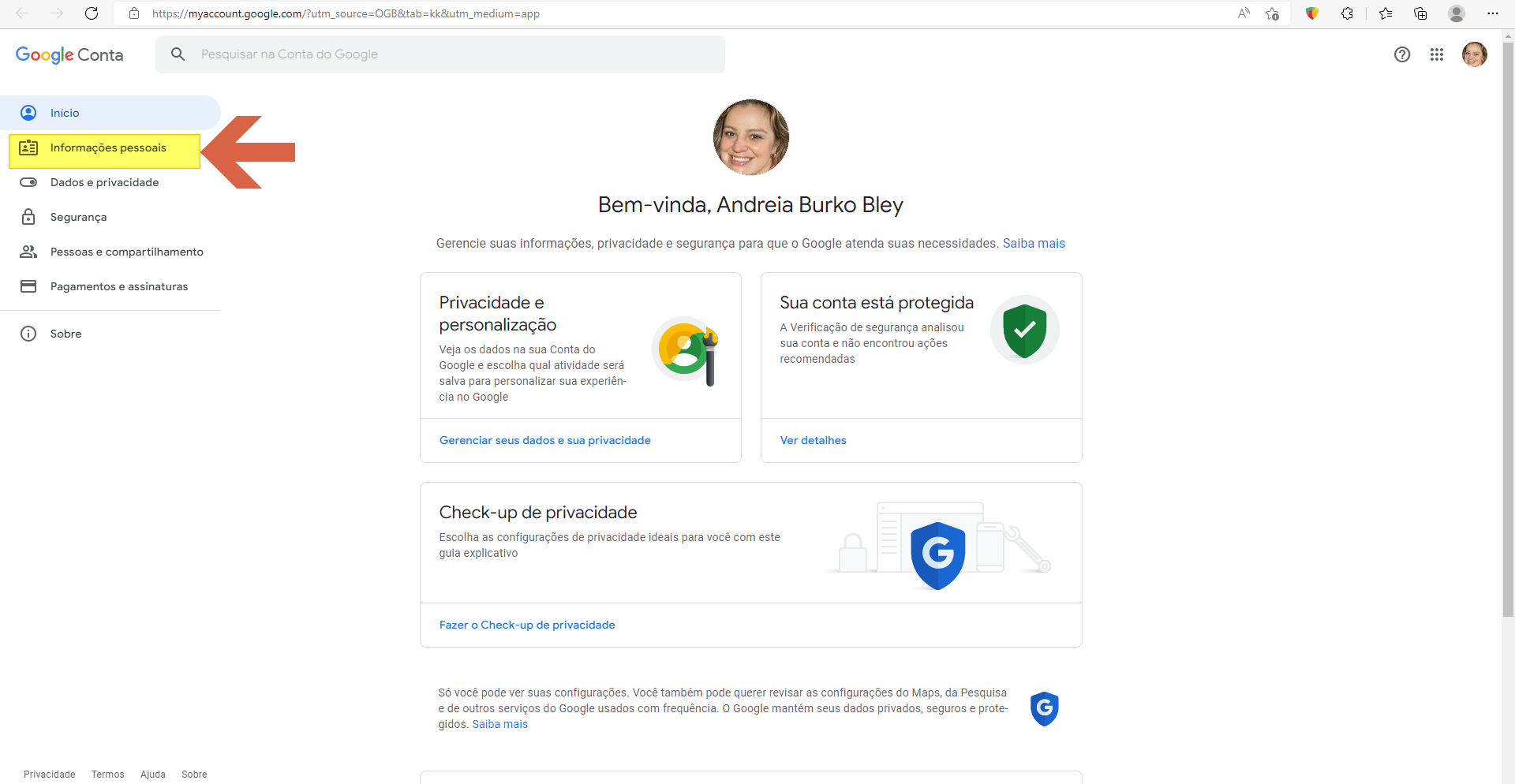Screen dimensions: 1515x784
Task: Open the read aloud icon in the address bar
Action: [x=1244, y=13]
